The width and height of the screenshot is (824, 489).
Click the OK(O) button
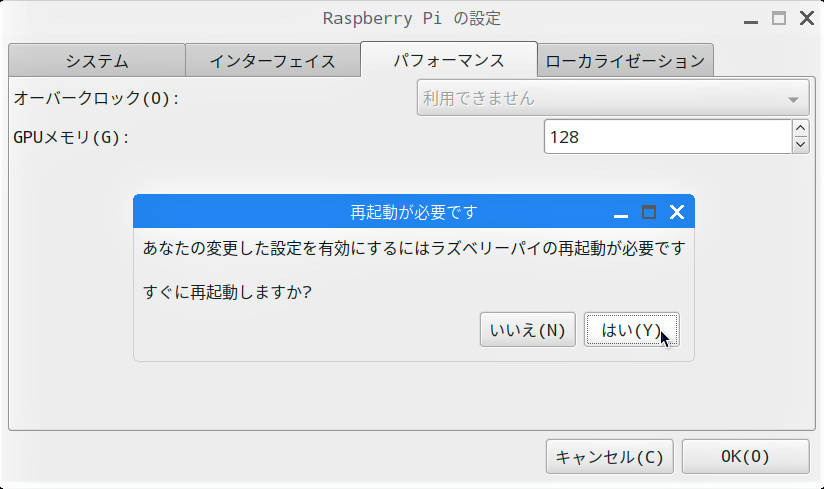pyautogui.click(x=745, y=456)
